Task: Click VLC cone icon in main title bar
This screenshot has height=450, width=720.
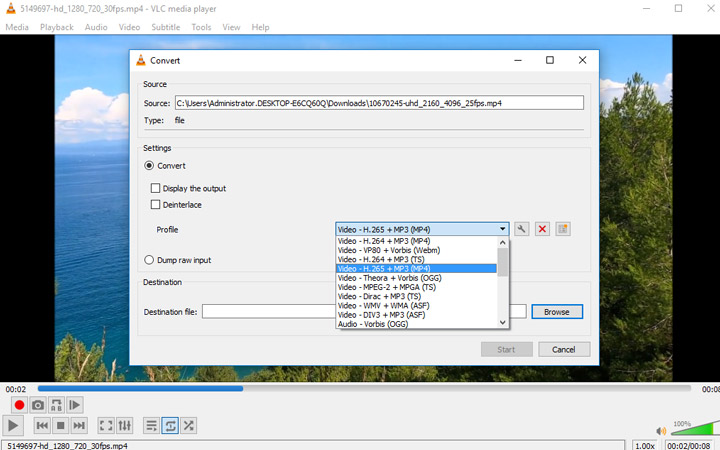Action: [11, 8]
